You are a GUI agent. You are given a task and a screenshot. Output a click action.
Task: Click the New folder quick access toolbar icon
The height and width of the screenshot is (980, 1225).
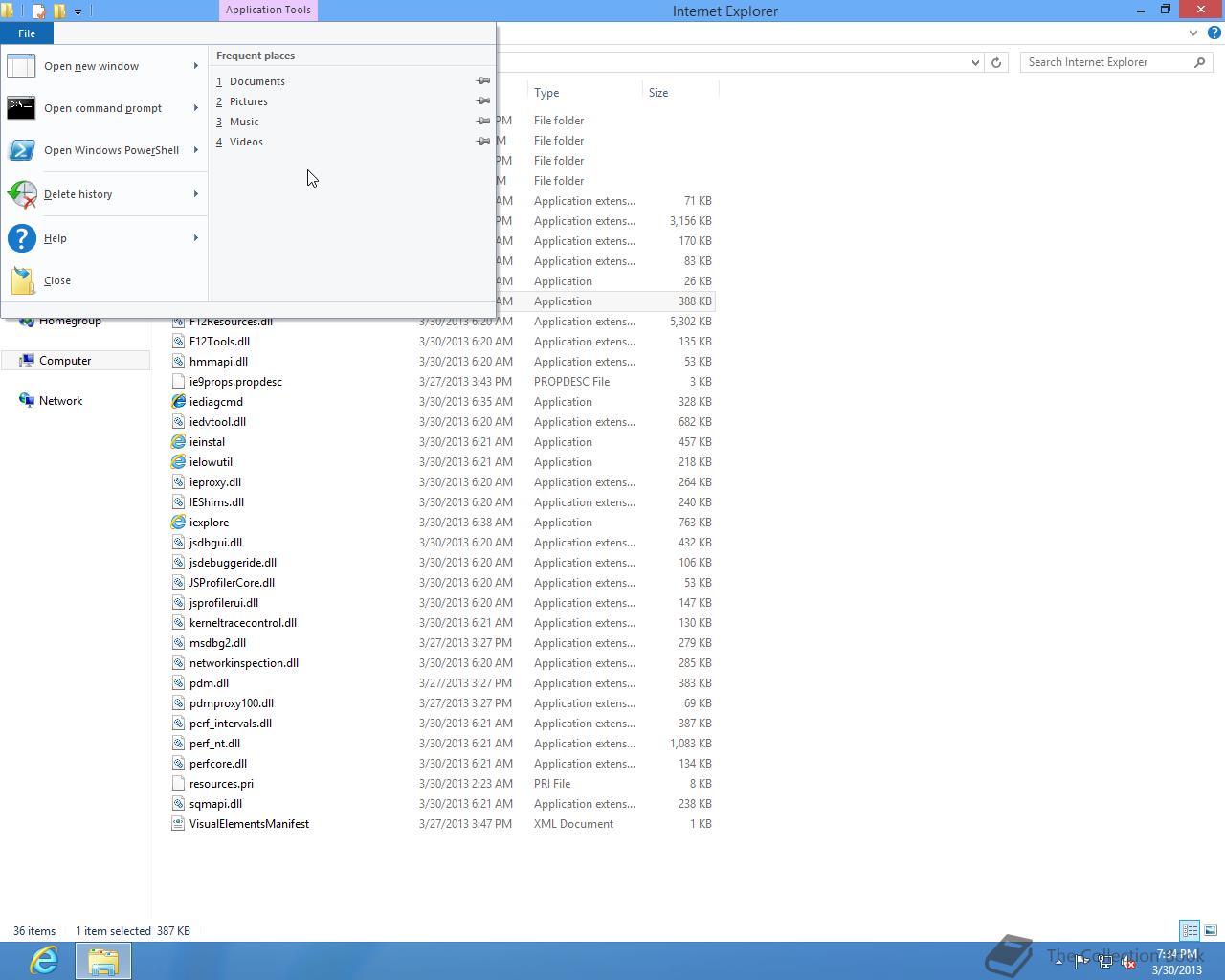click(x=59, y=11)
